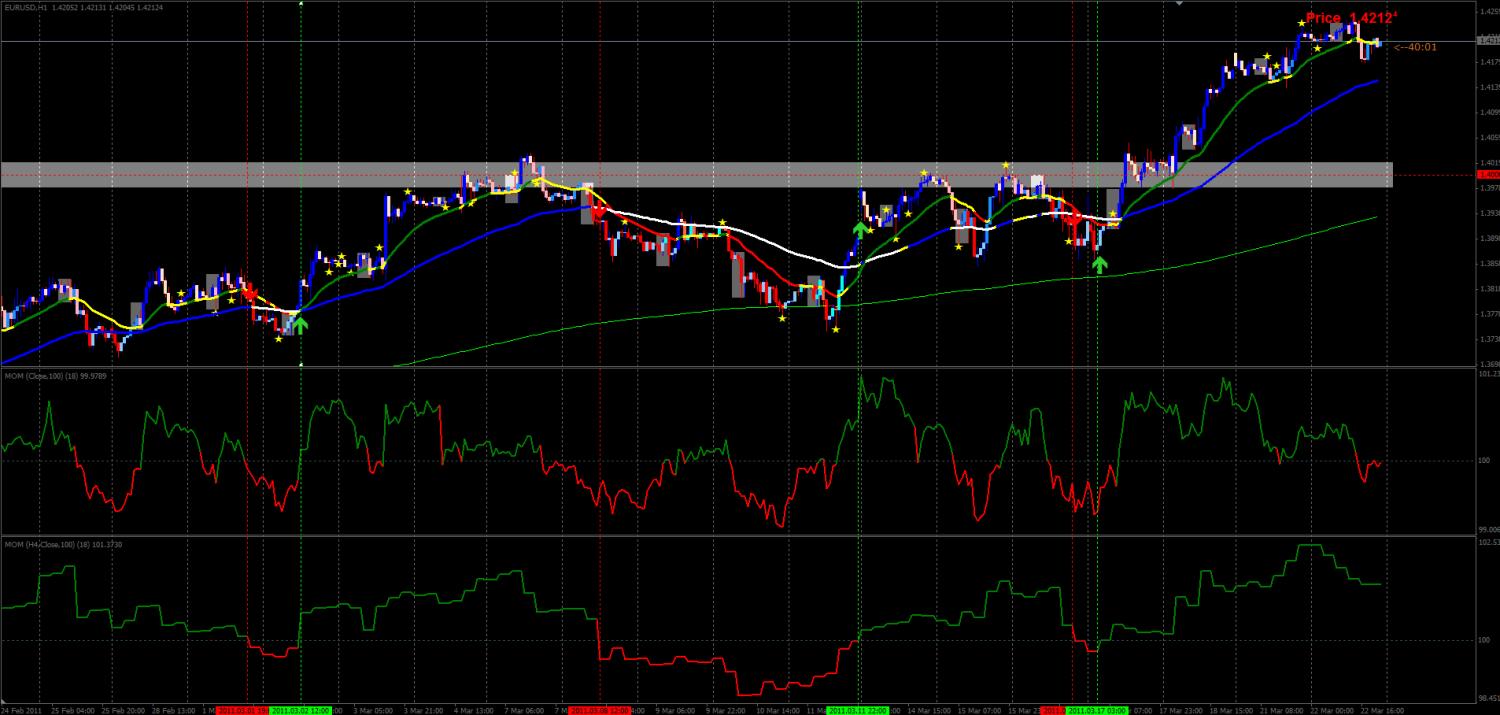Click the orange candle countdown 40:01 label

[x=1415, y=46]
